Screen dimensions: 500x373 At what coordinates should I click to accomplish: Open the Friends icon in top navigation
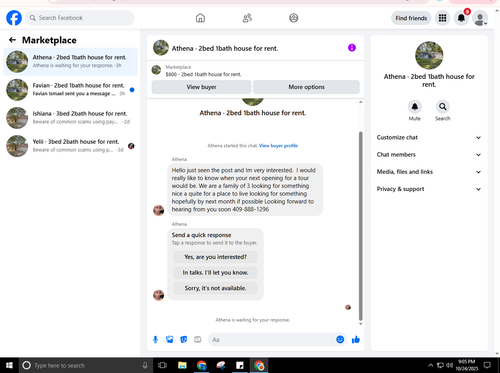coord(247,18)
